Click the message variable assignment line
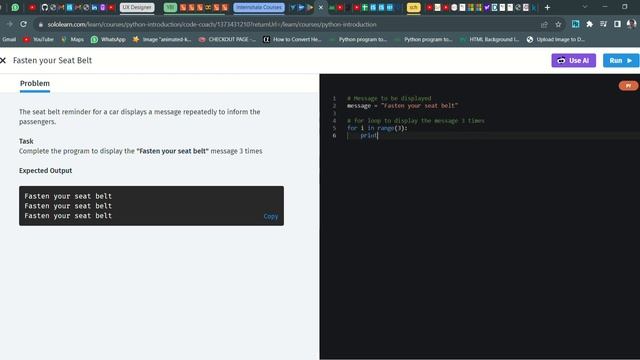The height and width of the screenshot is (360, 640). coord(402,106)
